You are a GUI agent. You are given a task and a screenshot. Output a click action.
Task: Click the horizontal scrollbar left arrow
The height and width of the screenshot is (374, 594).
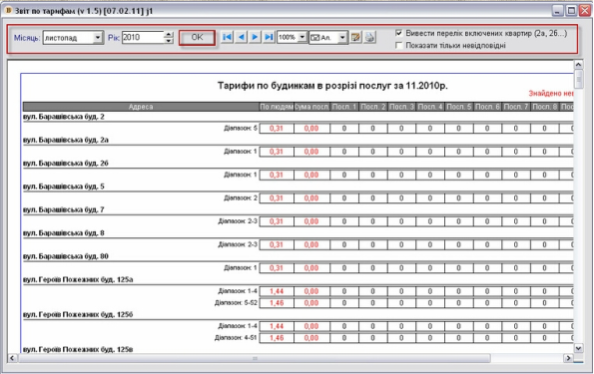[12, 358]
